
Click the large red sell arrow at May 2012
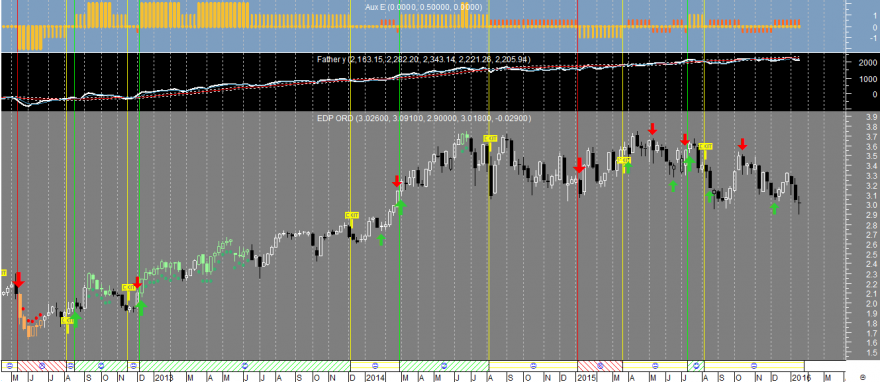click(x=19, y=280)
